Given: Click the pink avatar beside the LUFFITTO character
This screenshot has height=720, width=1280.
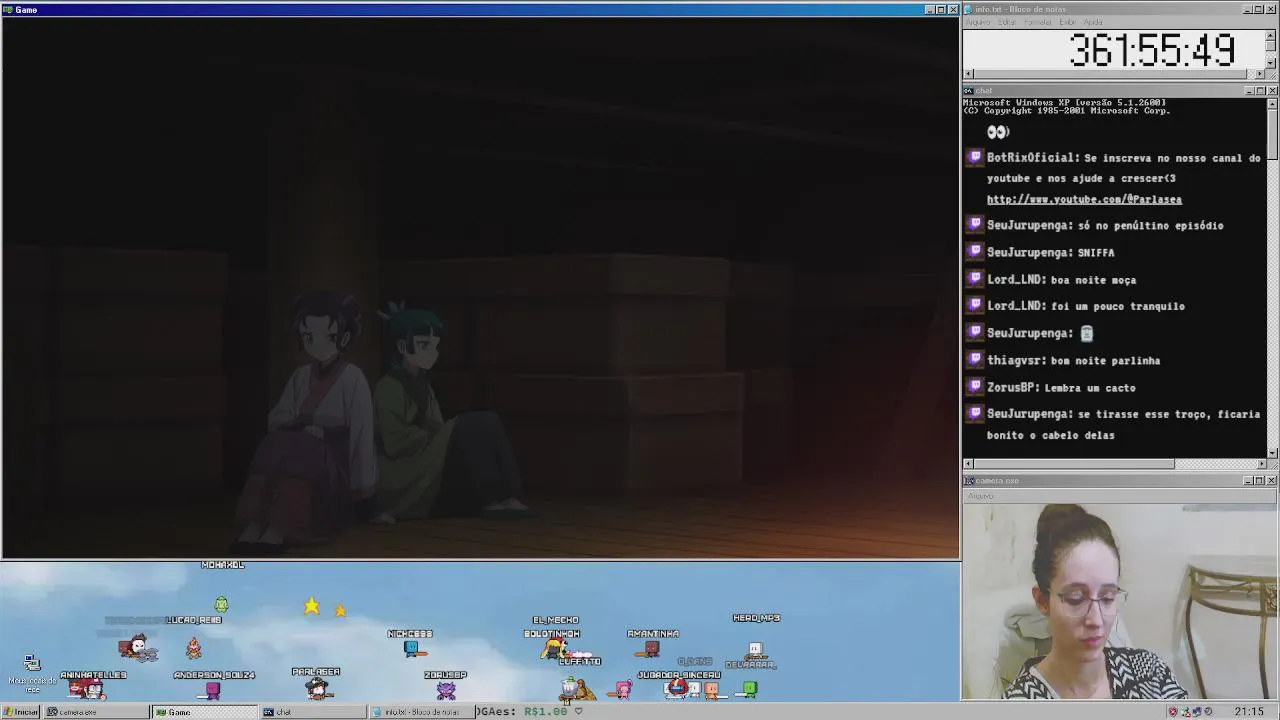Looking at the screenshot, I should tap(623, 689).
